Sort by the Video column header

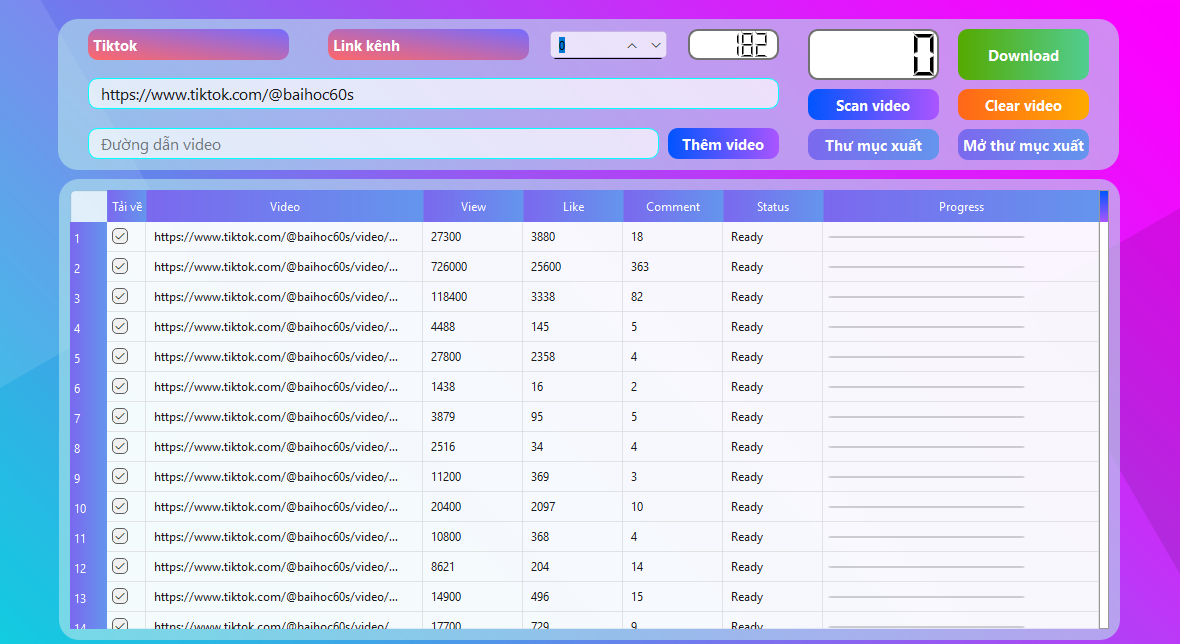click(x=284, y=206)
